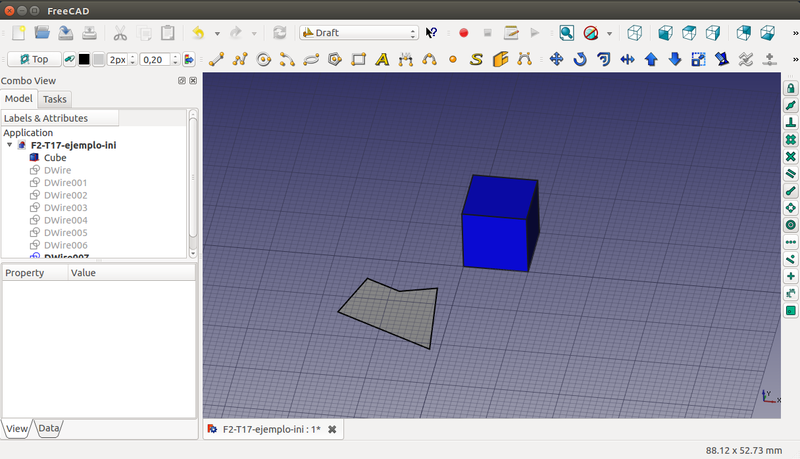Select the Draft Circle tool
Viewport: 800px width, 459px height.
coord(264,59)
